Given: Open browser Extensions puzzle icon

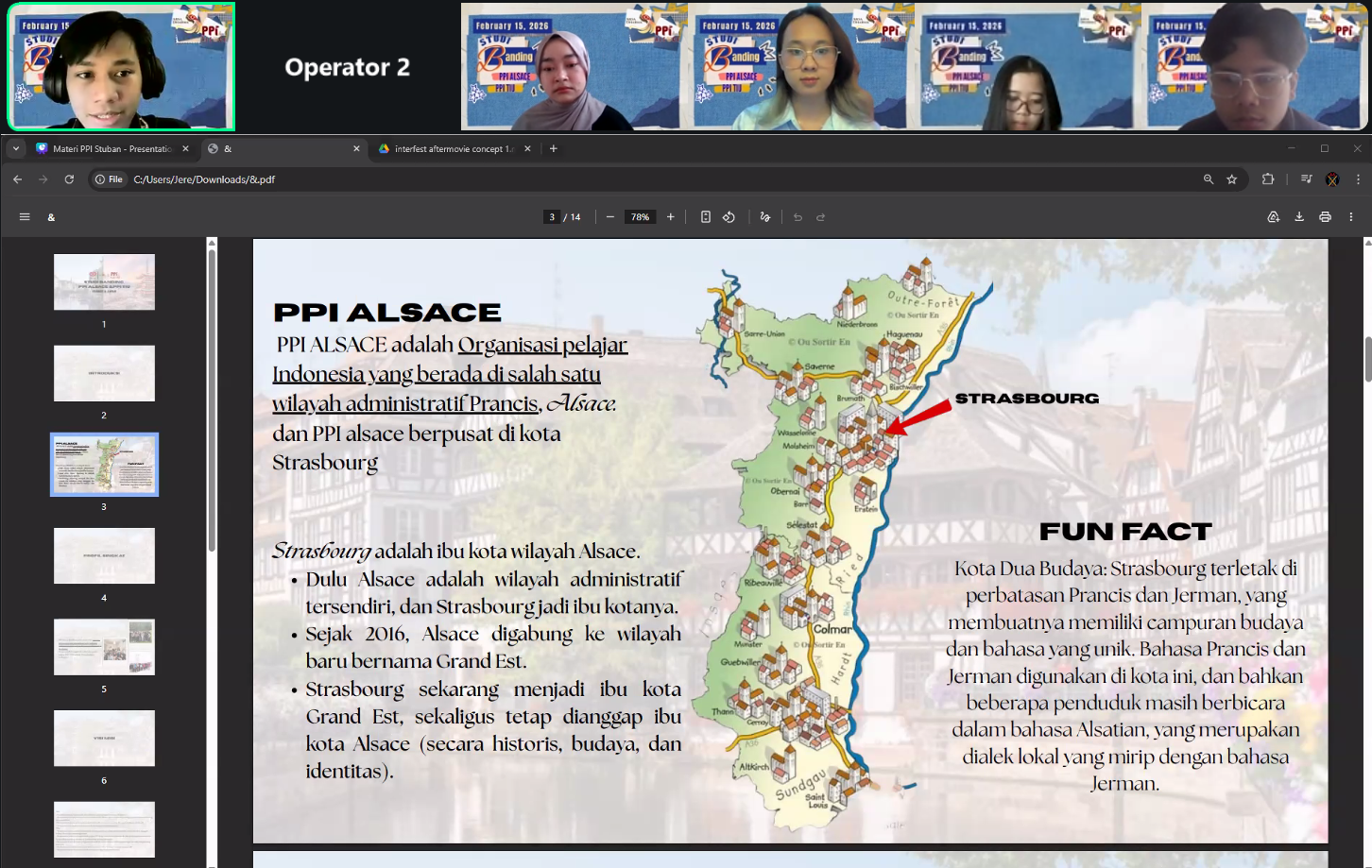Looking at the screenshot, I should click(1268, 179).
